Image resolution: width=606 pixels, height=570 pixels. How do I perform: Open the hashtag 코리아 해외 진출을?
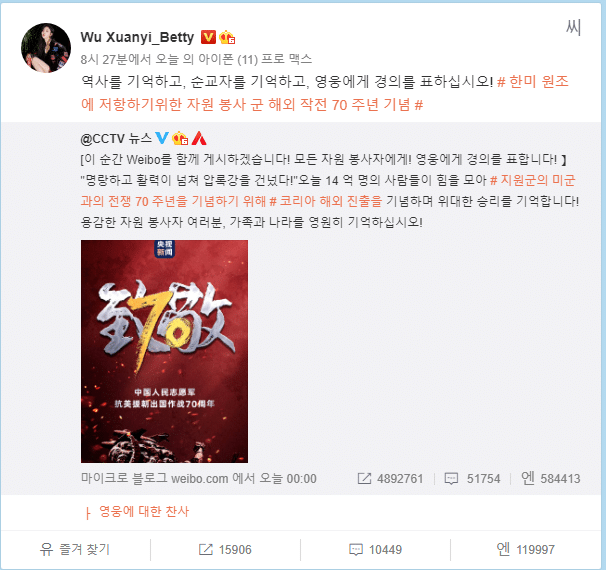click(x=325, y=201)
